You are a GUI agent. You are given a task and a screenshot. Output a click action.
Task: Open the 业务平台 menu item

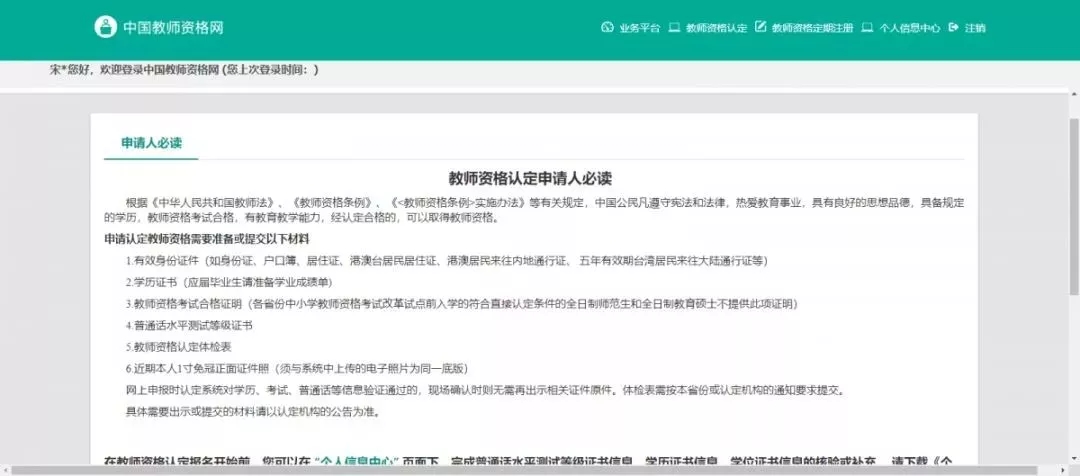tap(639, 28)
